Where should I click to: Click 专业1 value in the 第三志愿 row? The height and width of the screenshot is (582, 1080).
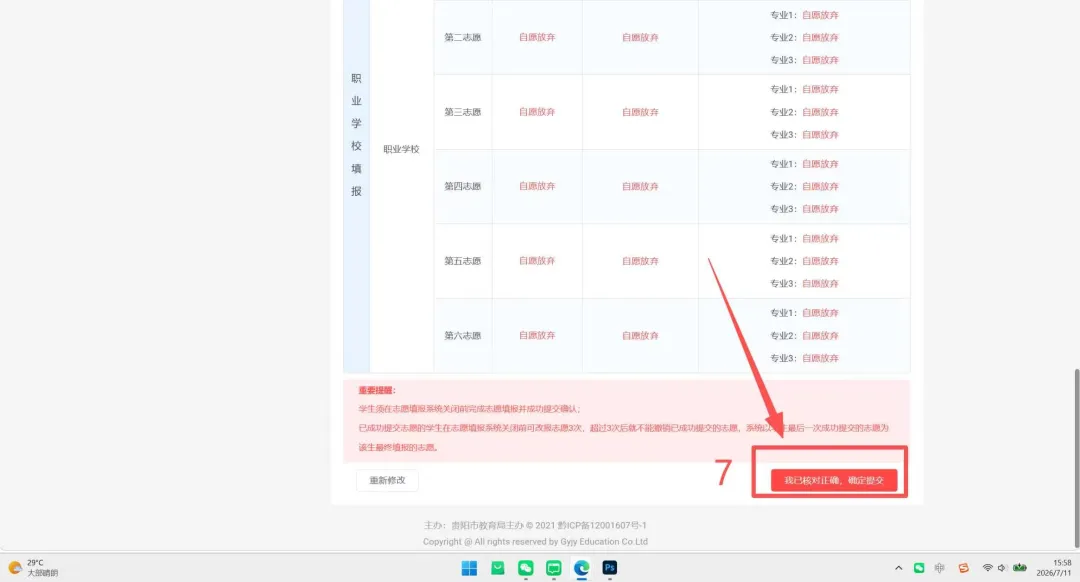(820, 90)
